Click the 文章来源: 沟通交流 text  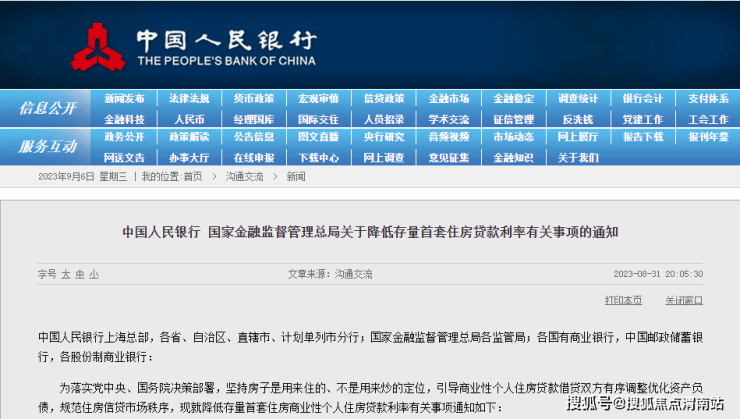point(330,274)
